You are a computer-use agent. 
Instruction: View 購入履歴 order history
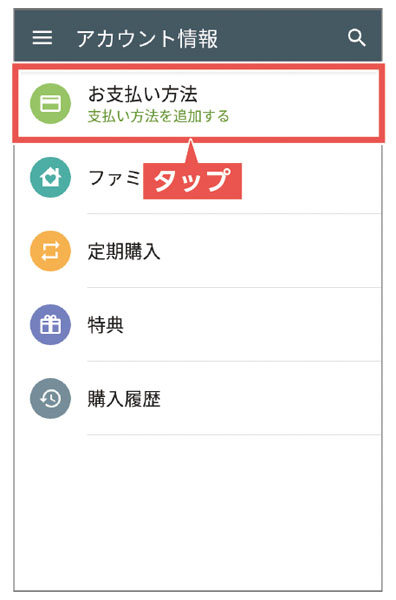coord(124,399)
